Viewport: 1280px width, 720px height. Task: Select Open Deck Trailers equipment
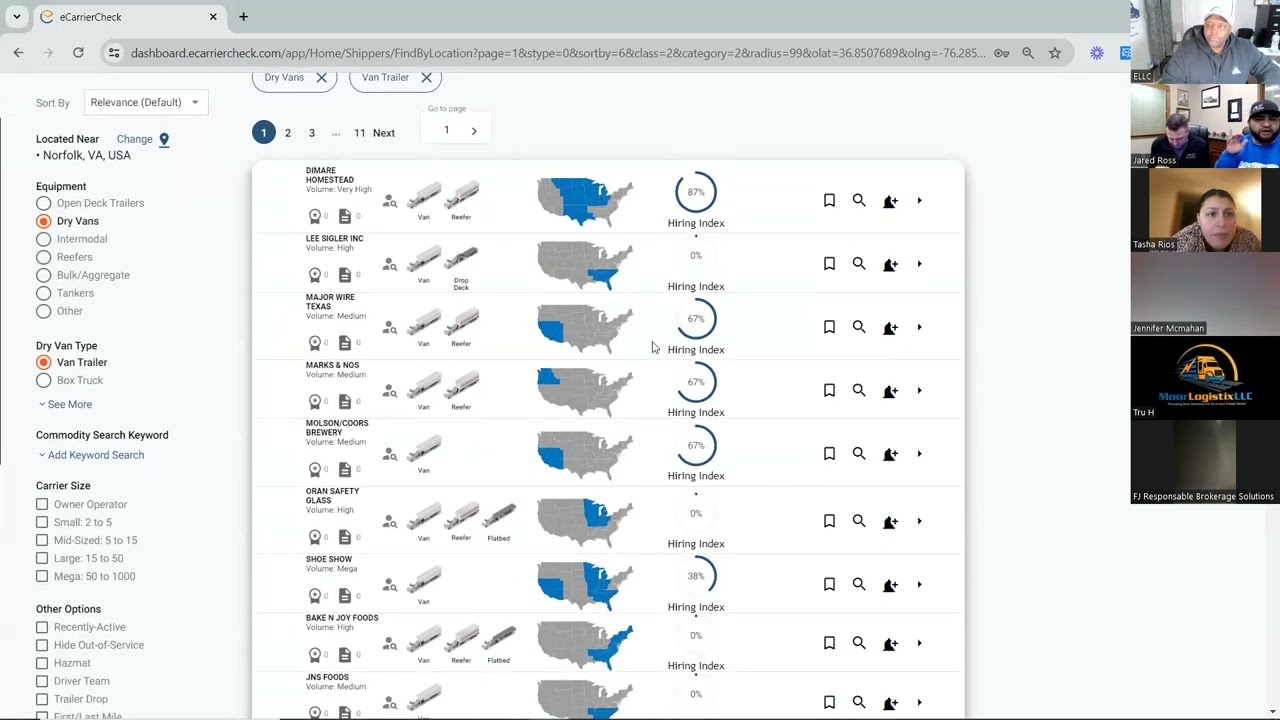point(43,203)
